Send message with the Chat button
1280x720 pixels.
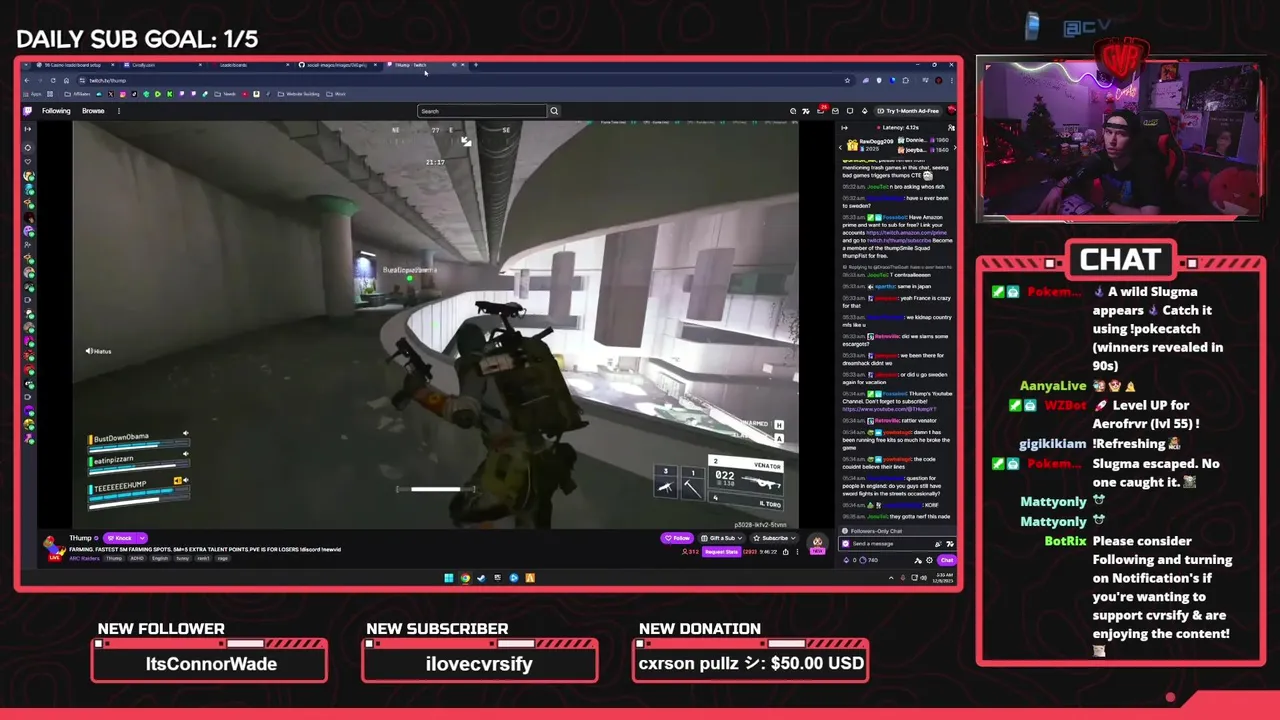(x=946, y=561)
